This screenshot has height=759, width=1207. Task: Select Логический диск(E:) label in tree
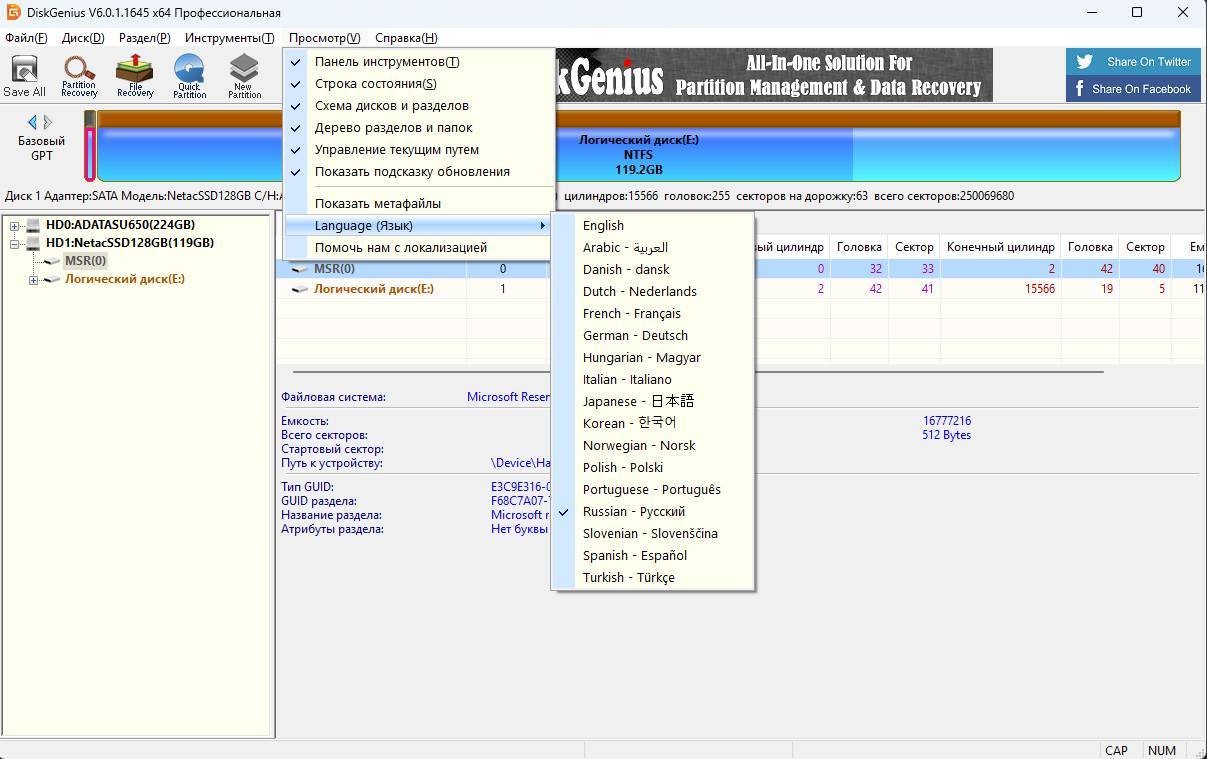125,280
